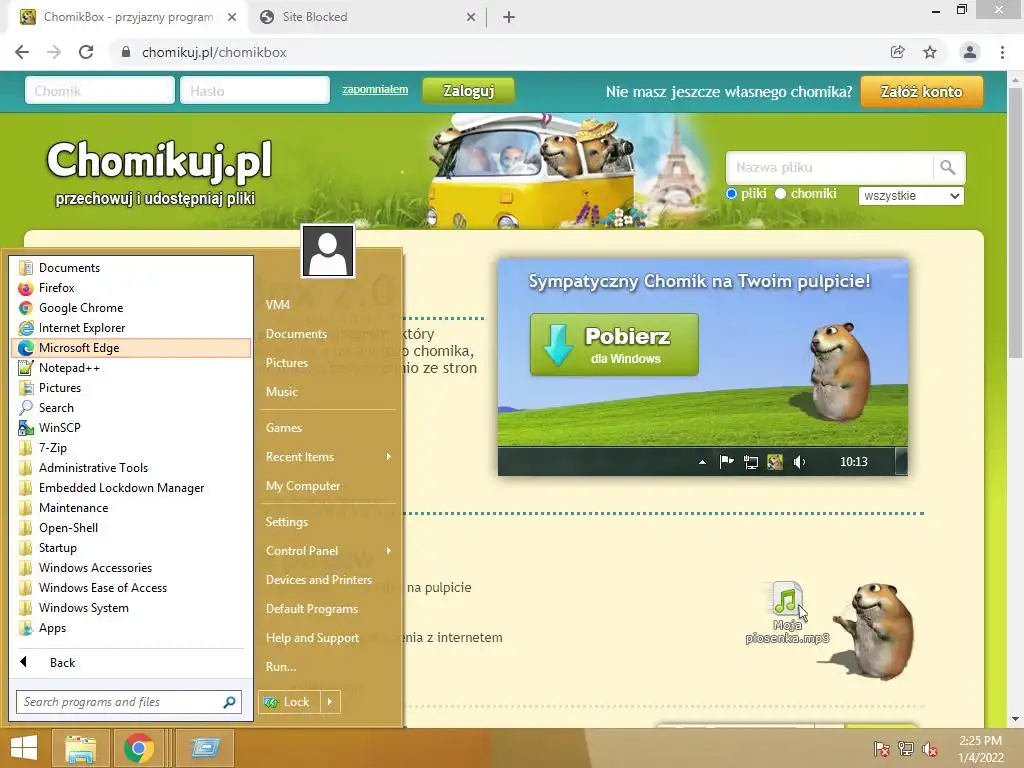Viewport: 1024px width, 768px height.
Task: Launch Google Chrome from Start menu list
Action: [131, 308]
